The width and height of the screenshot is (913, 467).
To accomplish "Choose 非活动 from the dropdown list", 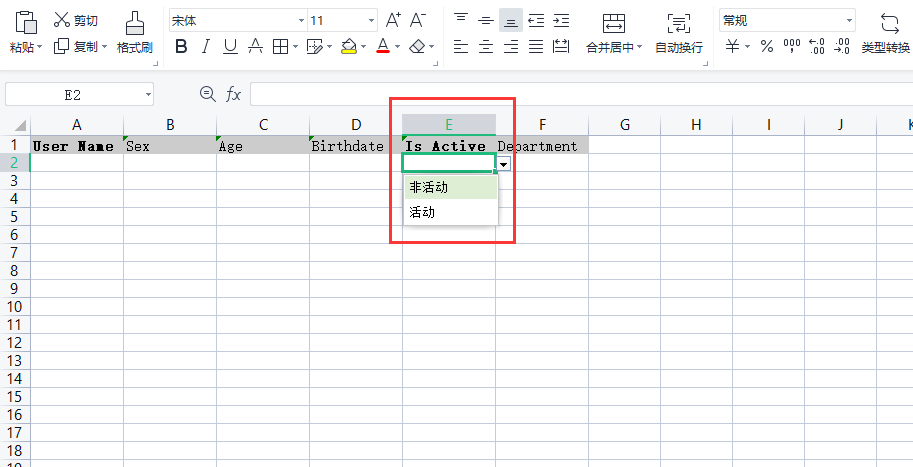I will tap(451, 187).
